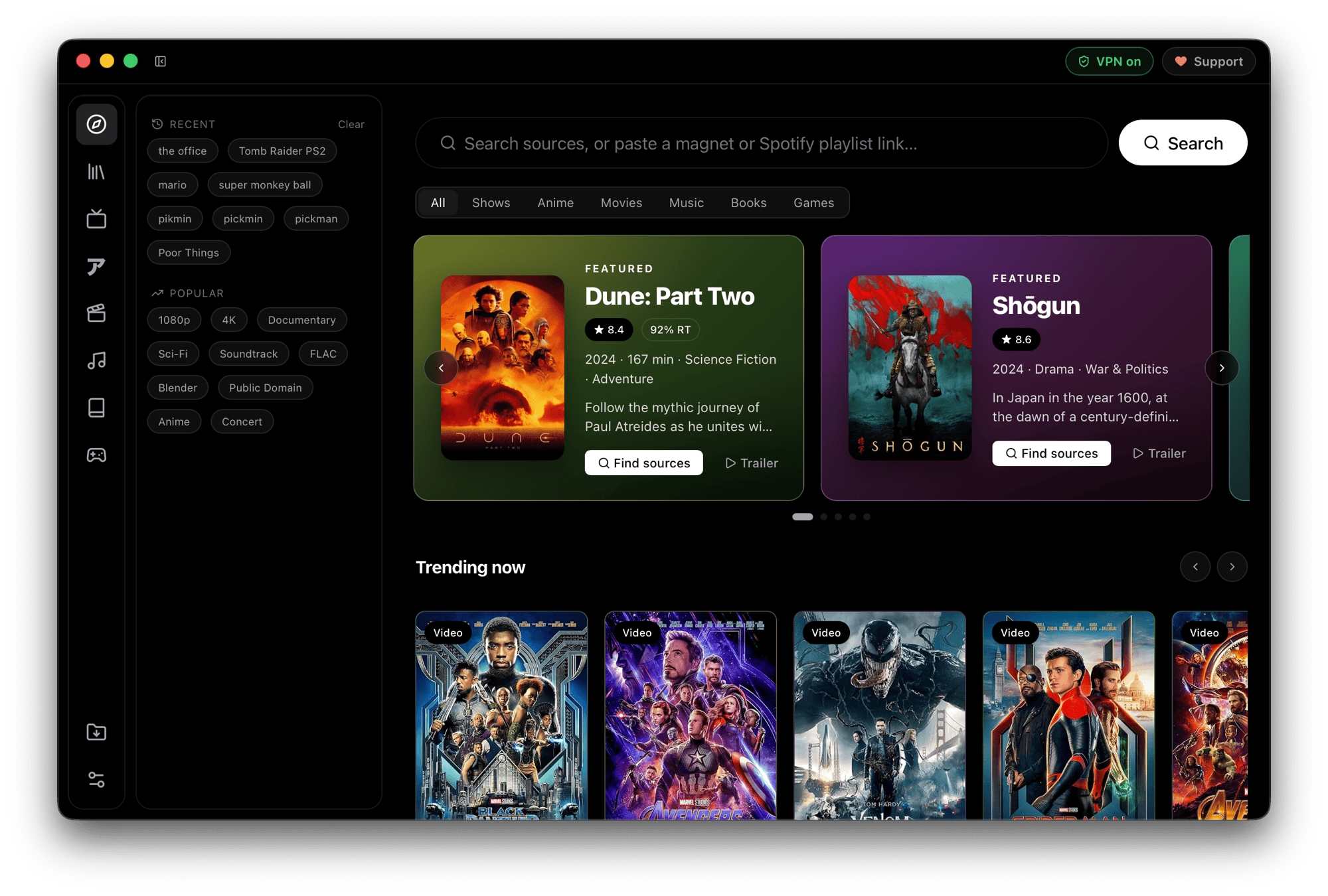
Task: Click the 1080p popular tag
Action: [x=174, y=320]
